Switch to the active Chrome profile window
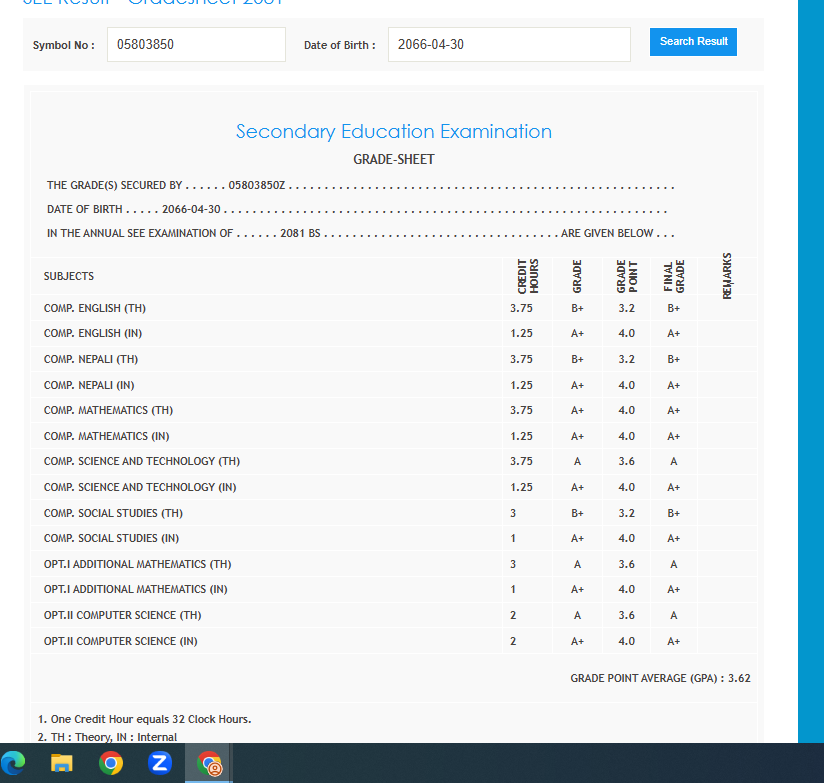Screen dimensions: 824x783 [209, 763]
